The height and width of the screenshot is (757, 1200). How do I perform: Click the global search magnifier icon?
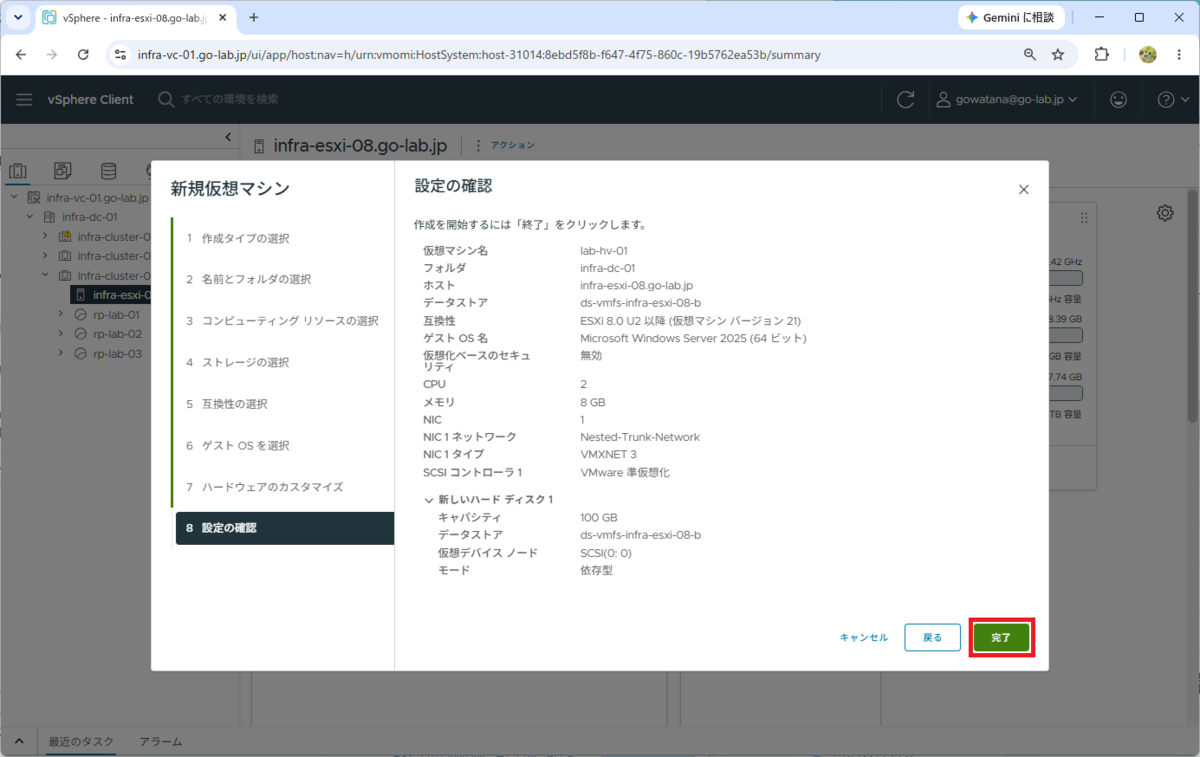(x=166, y=99)
